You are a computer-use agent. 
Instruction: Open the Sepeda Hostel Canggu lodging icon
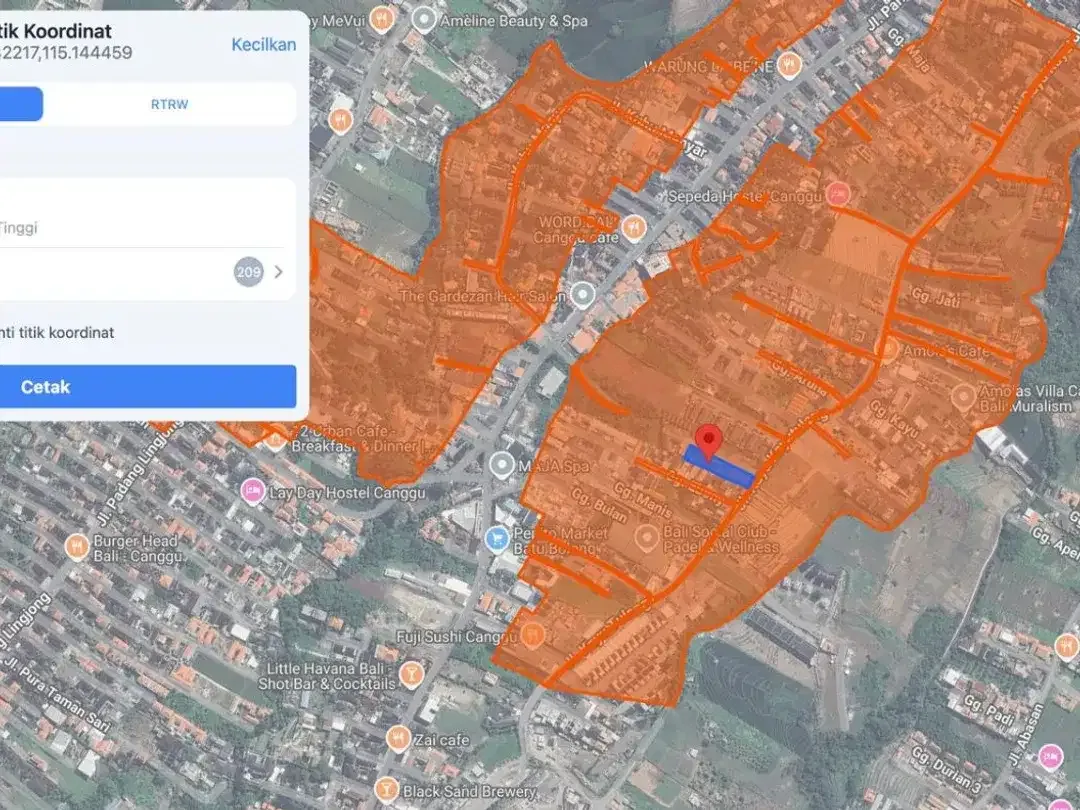(x=838, y=195)
